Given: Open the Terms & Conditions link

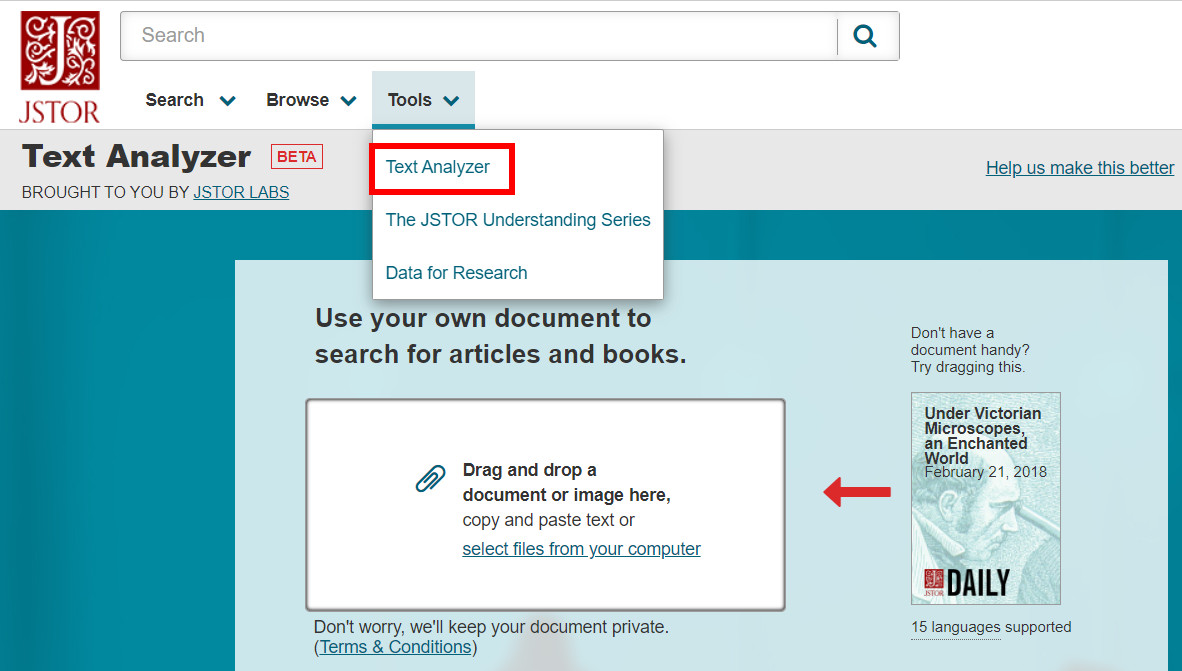Looking at the screenshot, I should pyautogui.click(x=396, y=647).
